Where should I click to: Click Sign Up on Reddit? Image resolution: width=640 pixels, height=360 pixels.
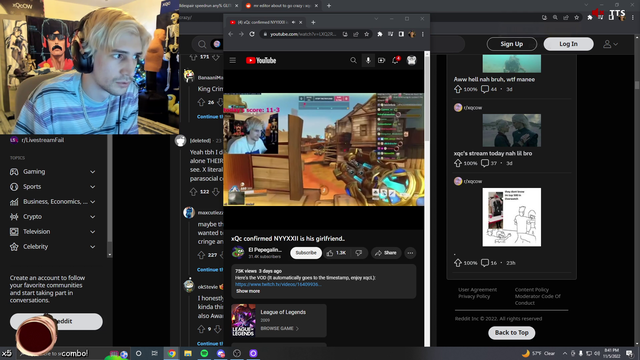click(x=511, y=44)
